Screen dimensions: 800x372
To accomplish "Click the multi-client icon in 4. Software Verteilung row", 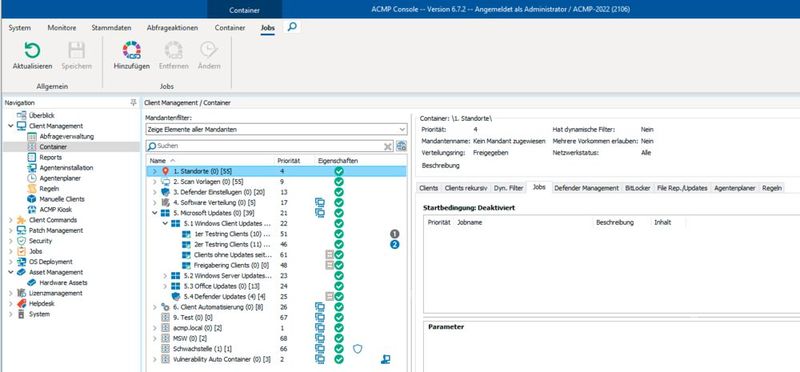I will [320, 203].
